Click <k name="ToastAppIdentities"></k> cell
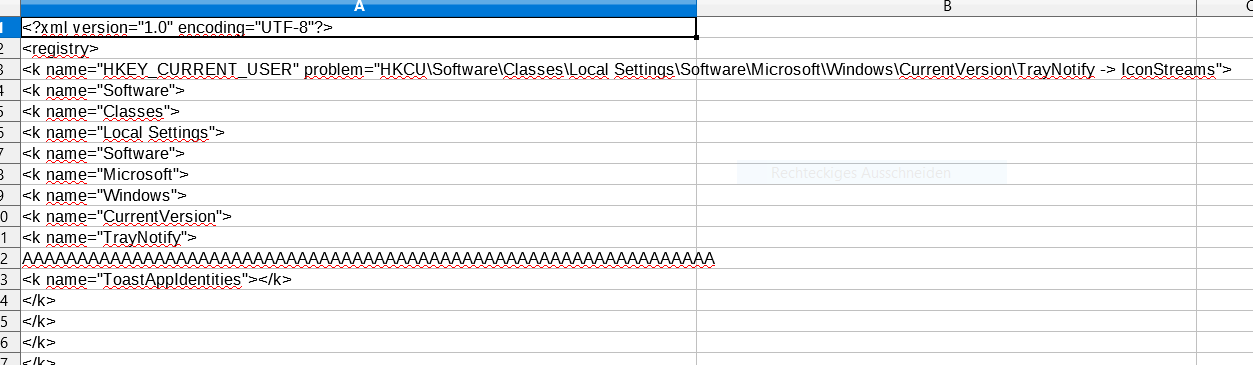 point(359,279)
